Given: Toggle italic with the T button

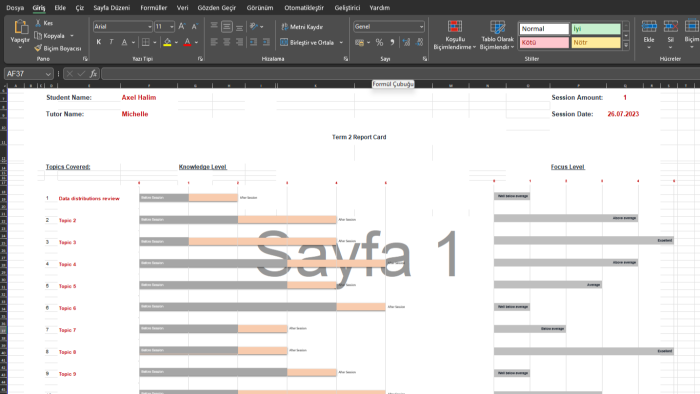Looking at the screenshot, I should [111, 42].
